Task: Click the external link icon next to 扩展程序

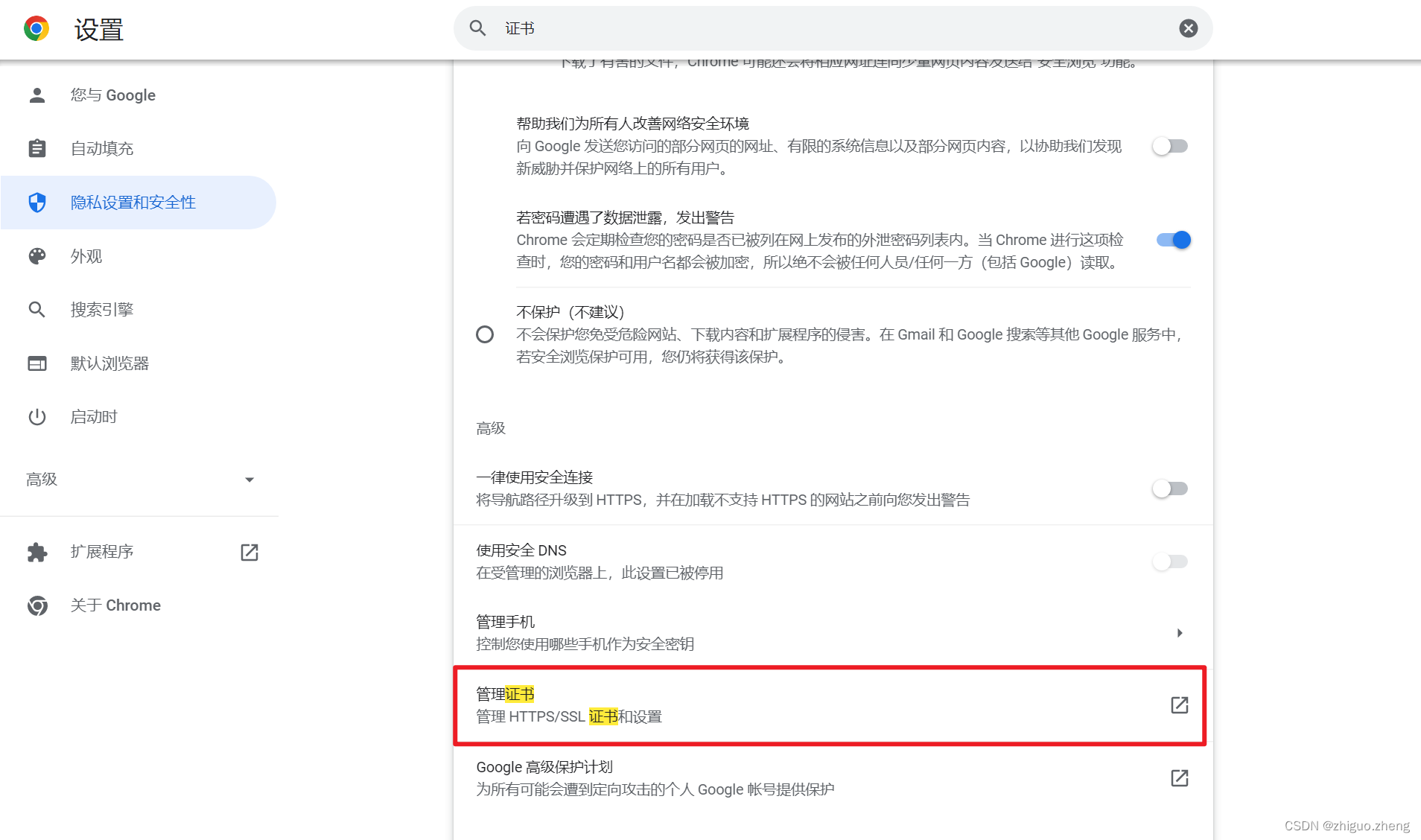Action: point(249,552)
